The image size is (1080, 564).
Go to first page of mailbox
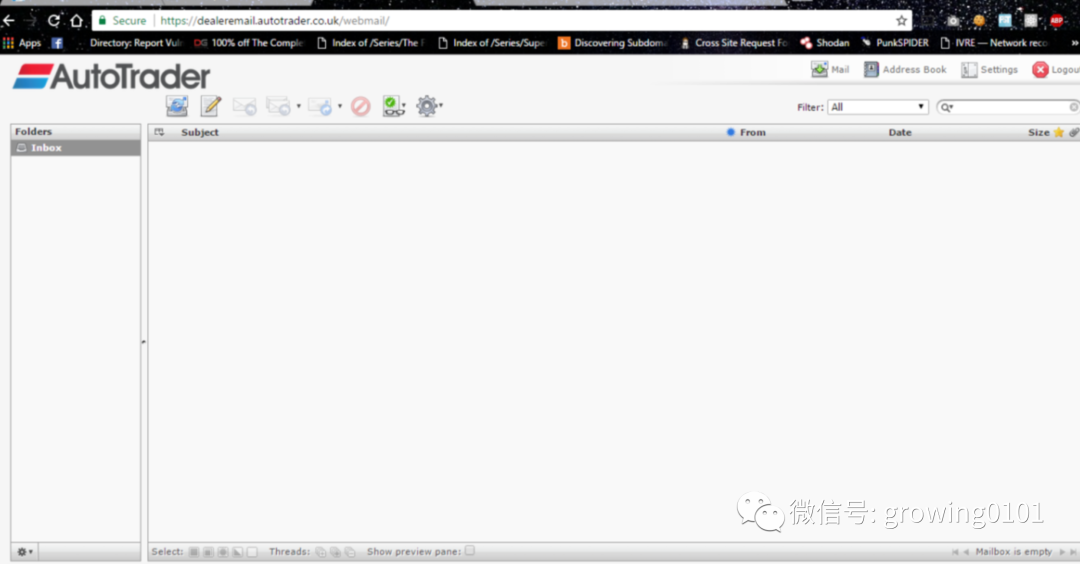click(x=955, y=552)
